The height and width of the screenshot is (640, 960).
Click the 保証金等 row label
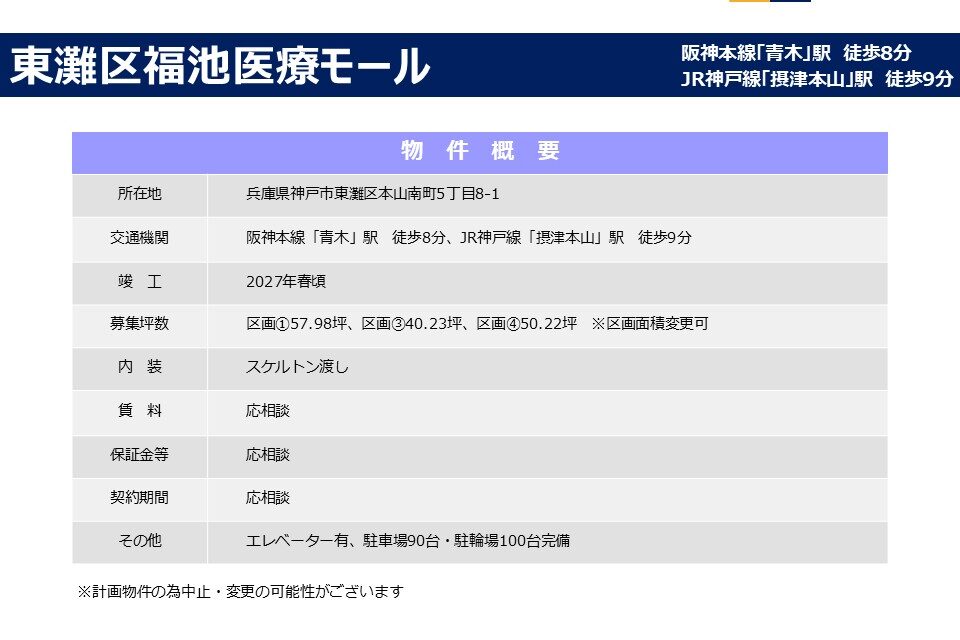tap(139, 455)
